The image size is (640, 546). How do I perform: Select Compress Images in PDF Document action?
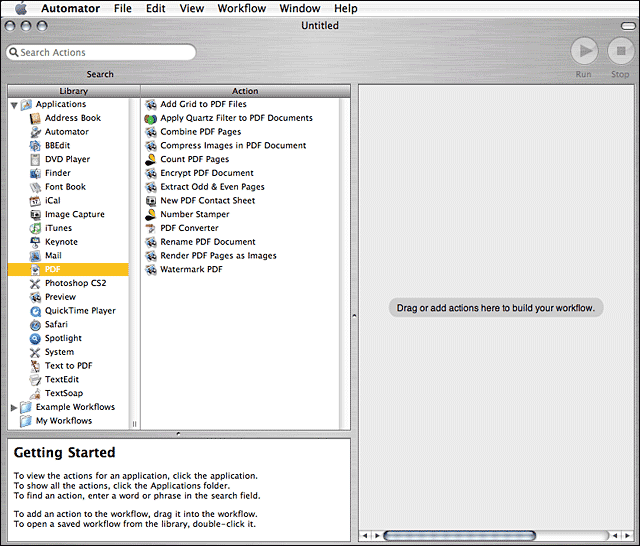(233, 146)
